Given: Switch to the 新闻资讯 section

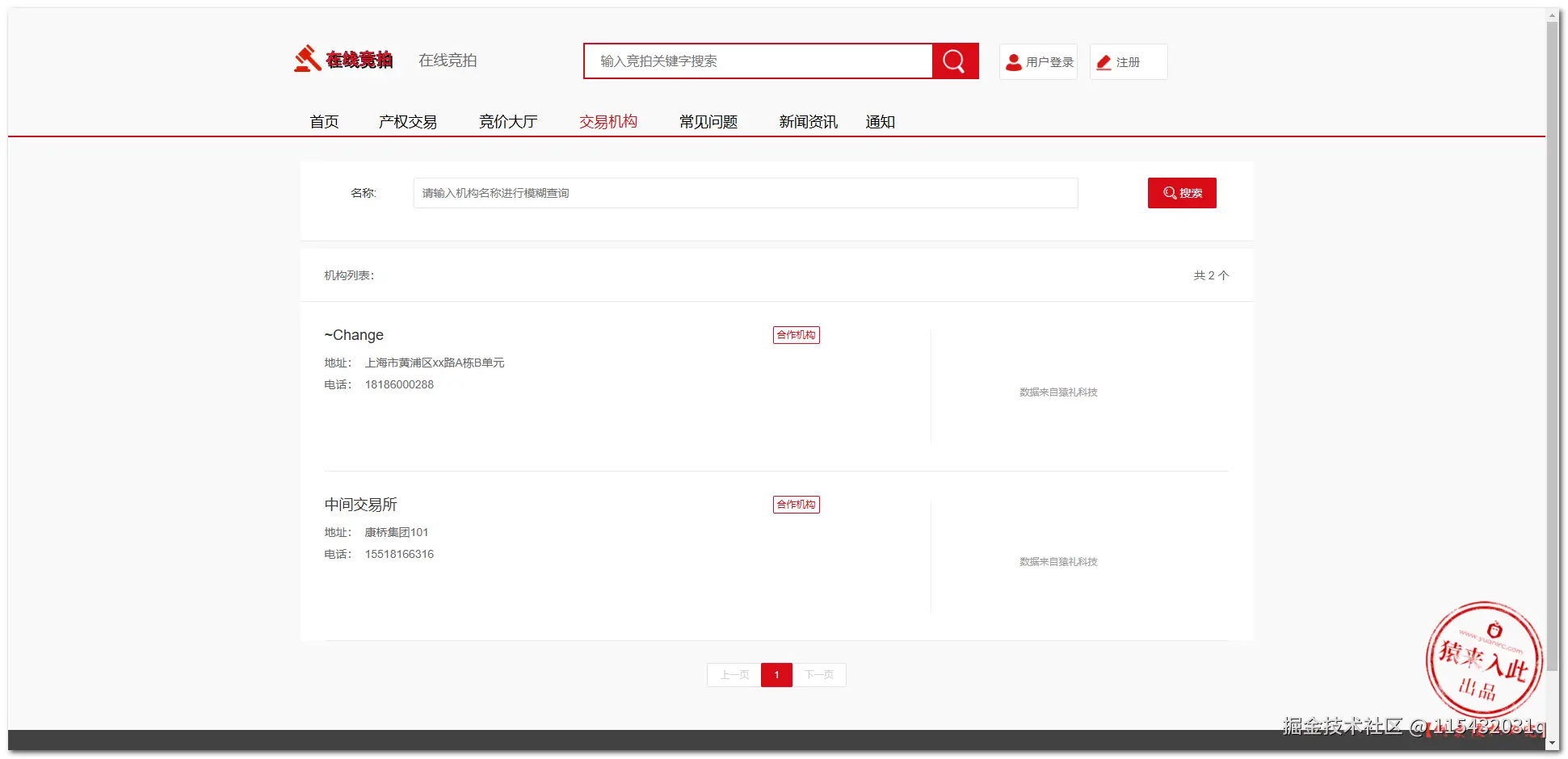Looking at the screenshot, I should tap(809, 122).
